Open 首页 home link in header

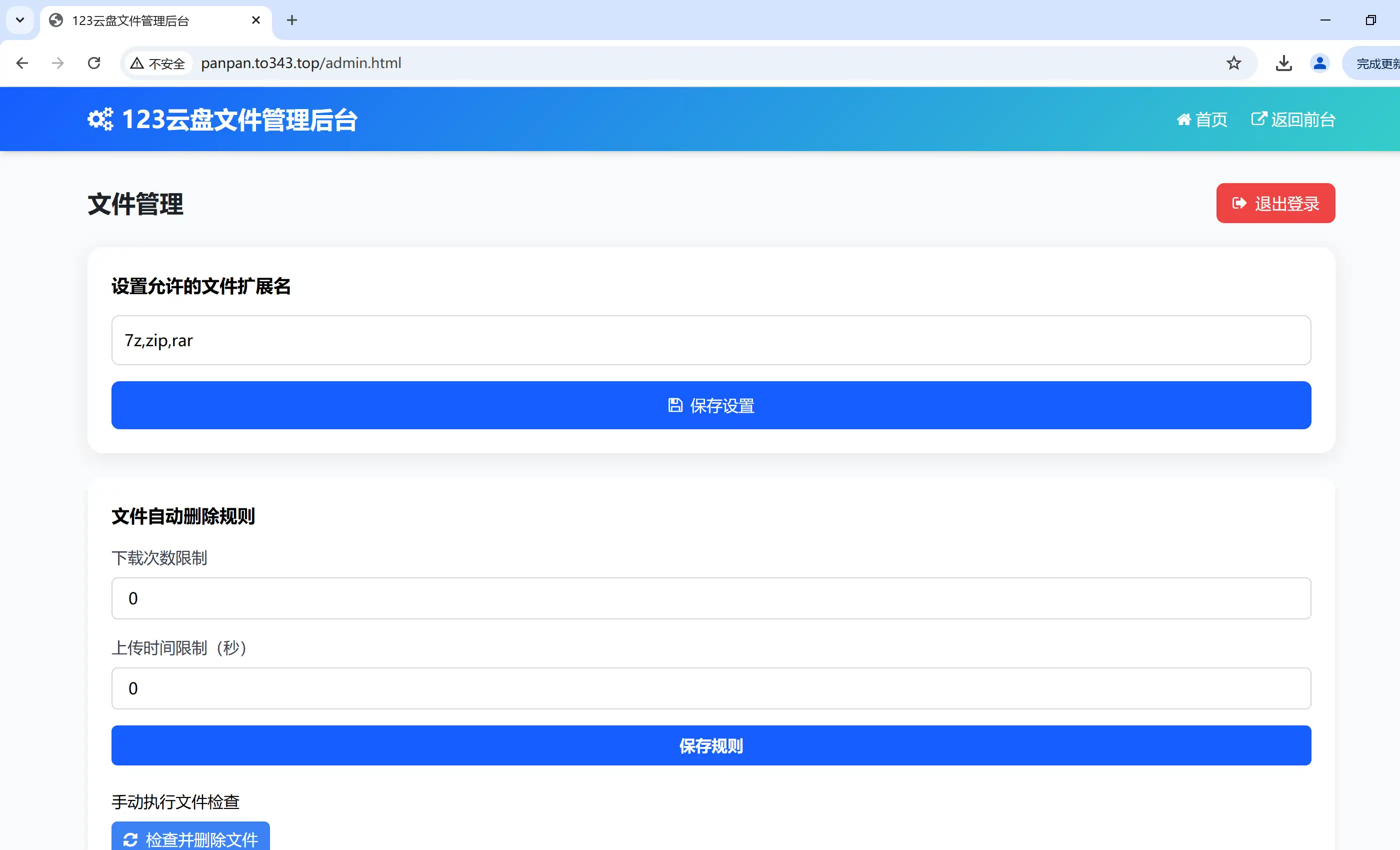pos(1201,120)
